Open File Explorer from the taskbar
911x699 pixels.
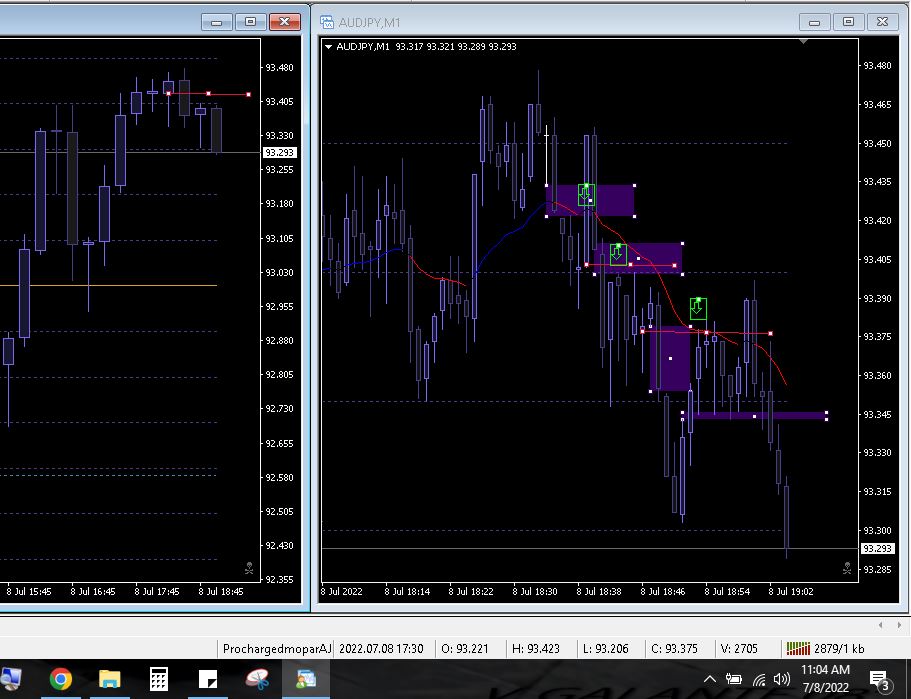point(109,680)
